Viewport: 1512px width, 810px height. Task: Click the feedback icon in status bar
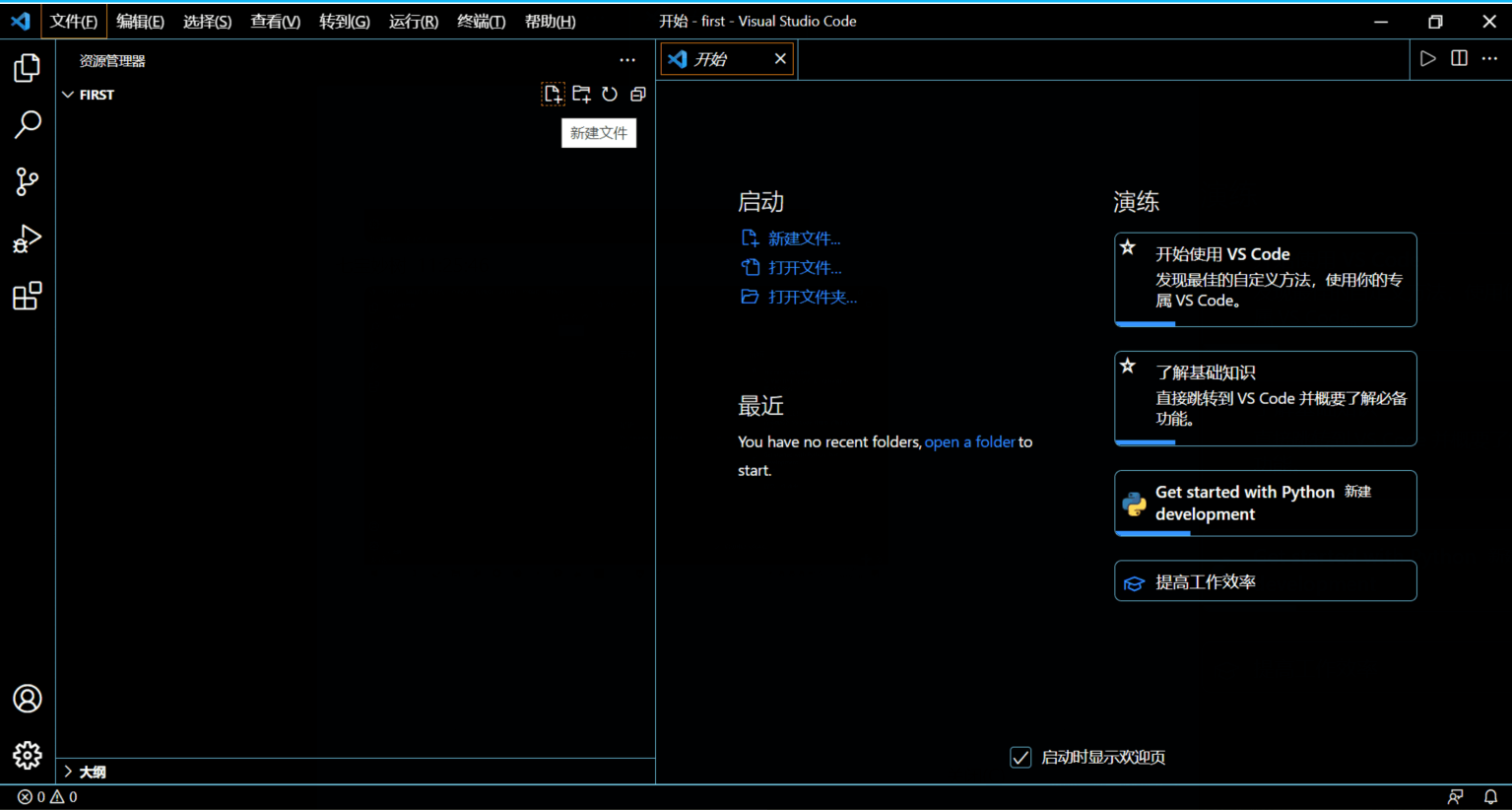point(1456,797)
